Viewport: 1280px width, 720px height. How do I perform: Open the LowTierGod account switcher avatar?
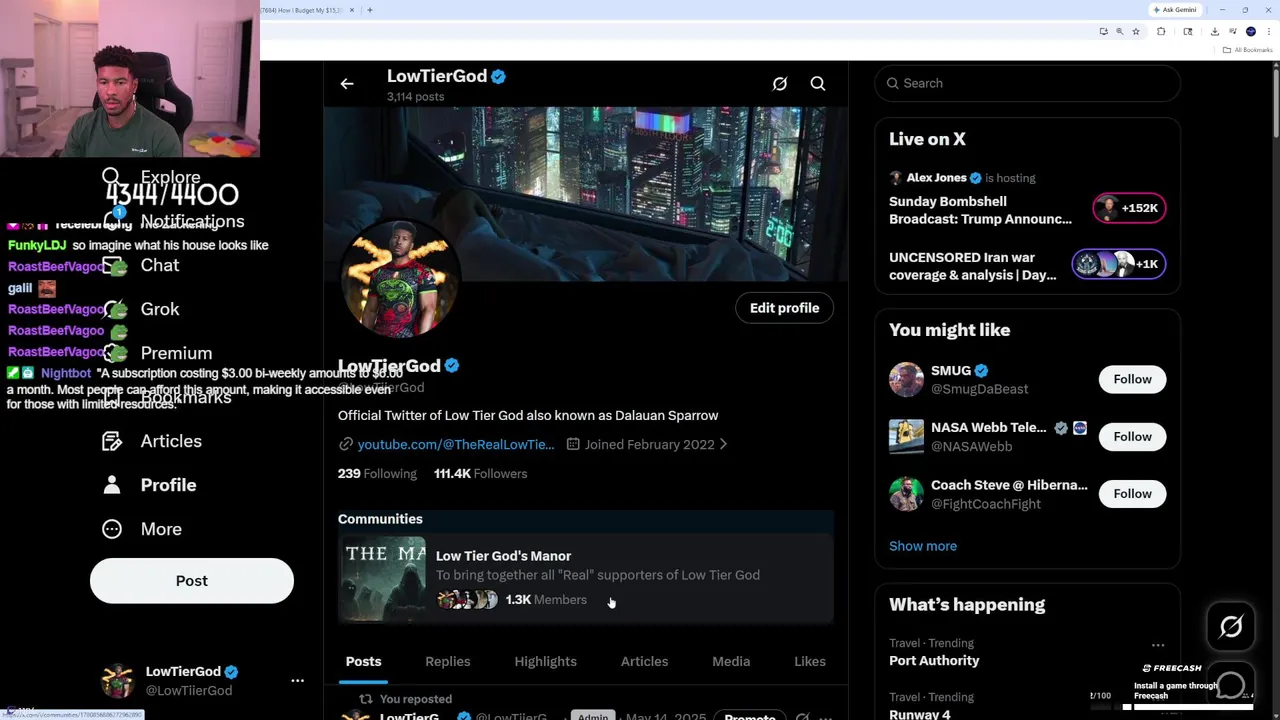click(x=118, y=680)
